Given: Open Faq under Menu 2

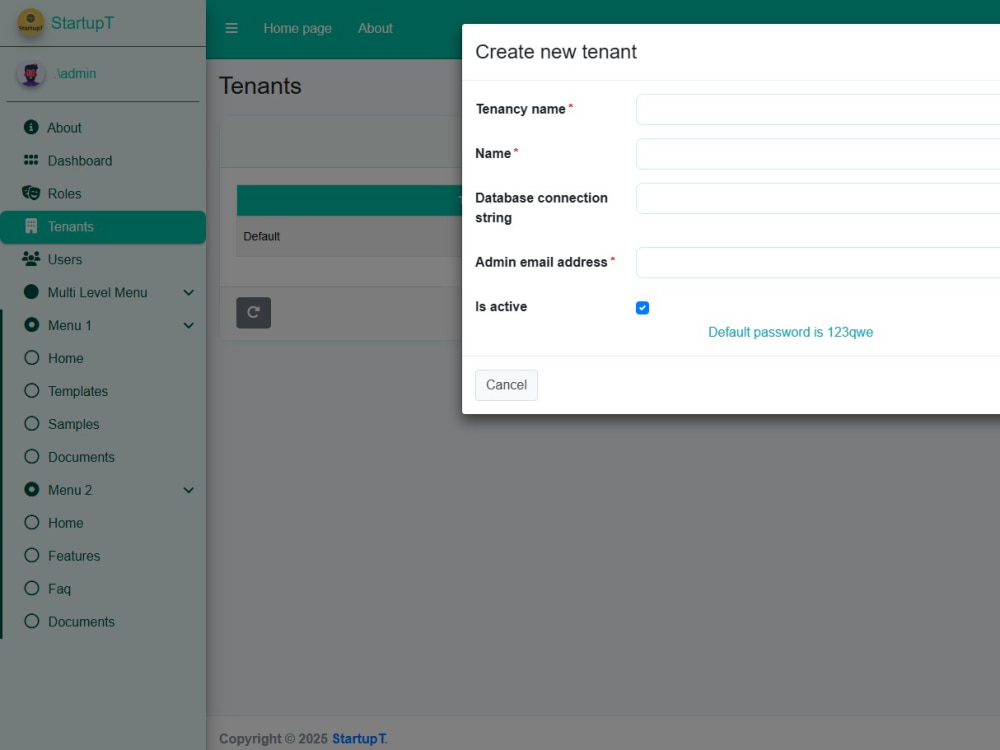Looking at the screenshot, I should tap(103, 589).
